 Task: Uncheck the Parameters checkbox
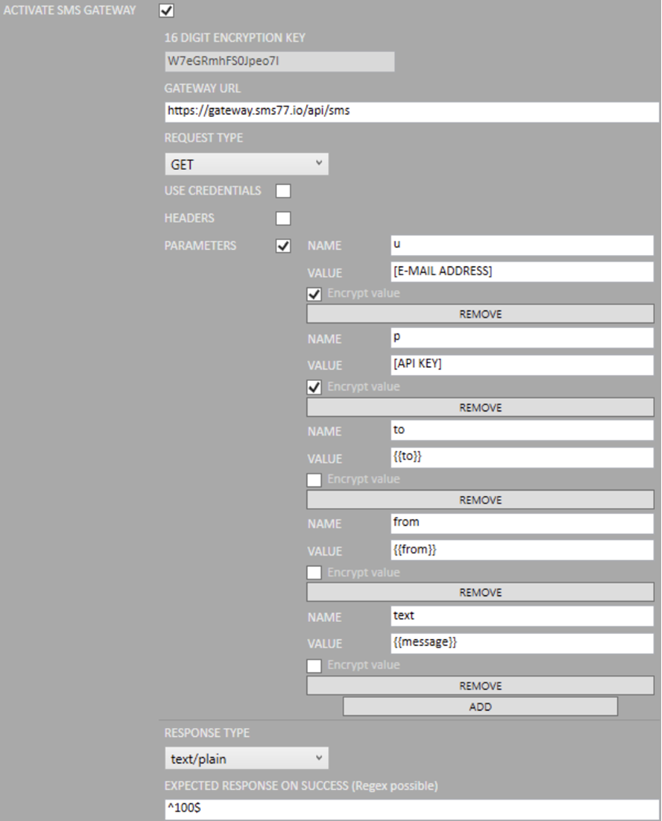click(x=283, y=246)
